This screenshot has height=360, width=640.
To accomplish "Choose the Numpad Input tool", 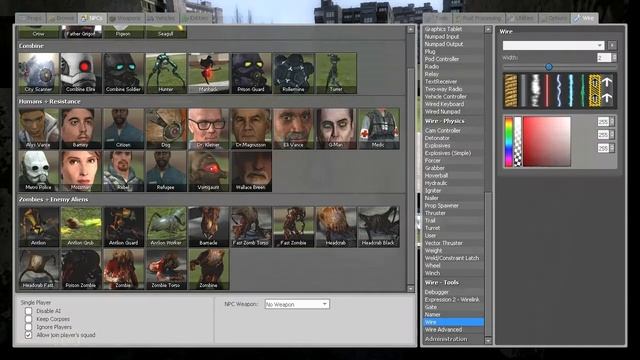I will click(x=453, y=37).
